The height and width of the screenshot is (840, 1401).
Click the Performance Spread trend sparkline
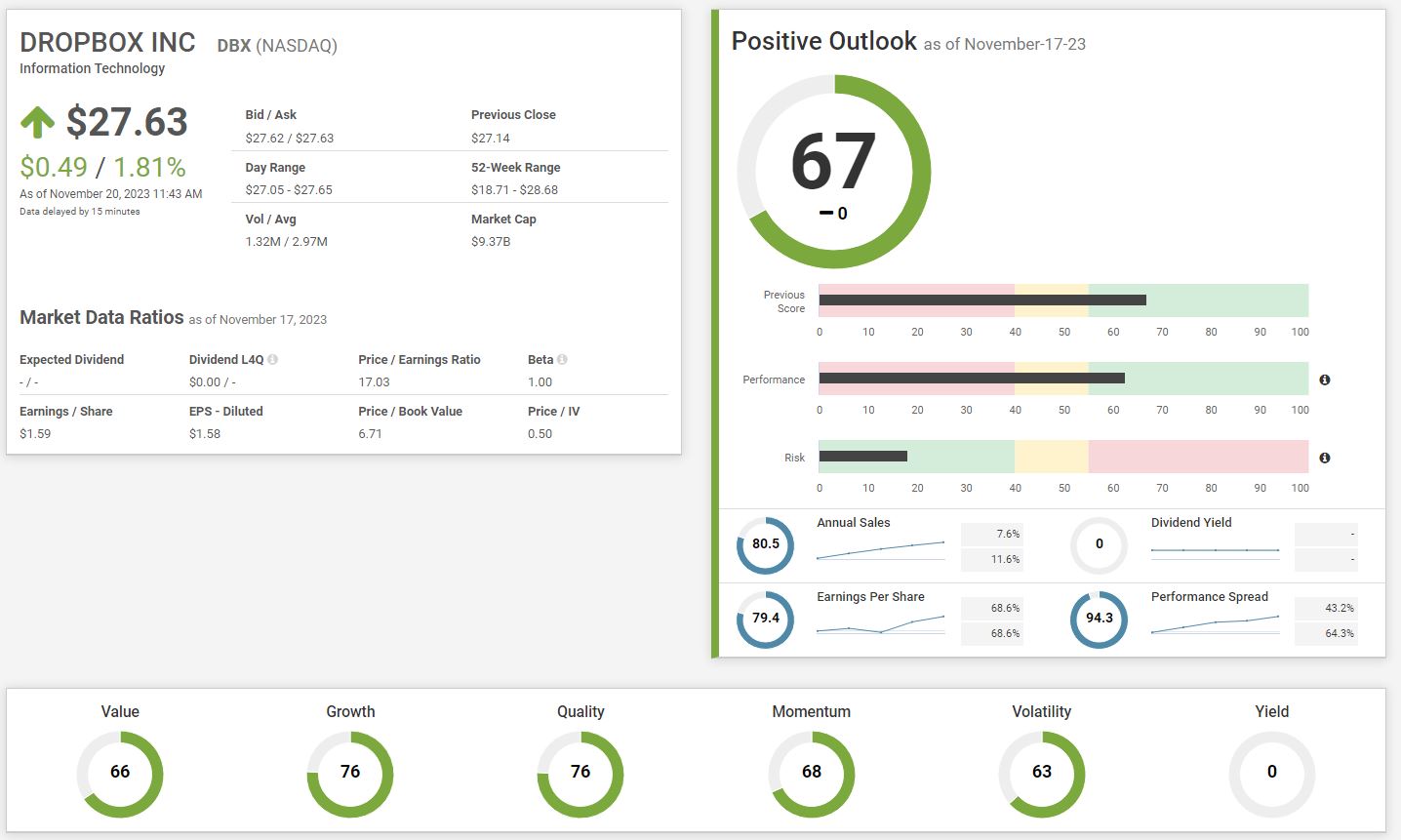[1215, 624]
